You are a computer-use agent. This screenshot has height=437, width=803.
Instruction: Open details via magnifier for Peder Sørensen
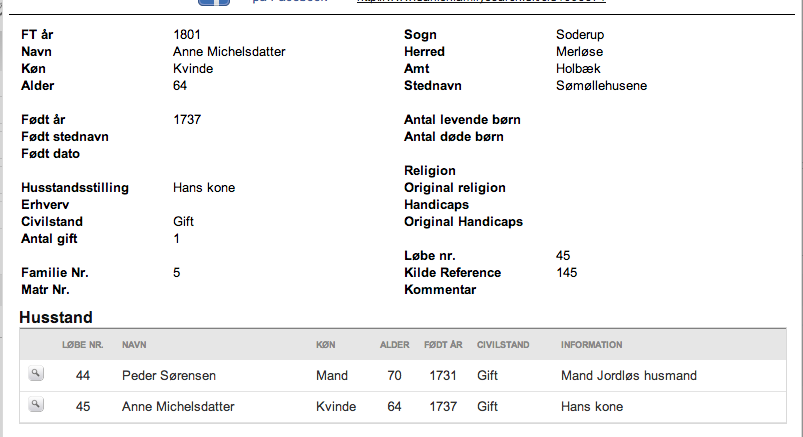tap(36, 374)
